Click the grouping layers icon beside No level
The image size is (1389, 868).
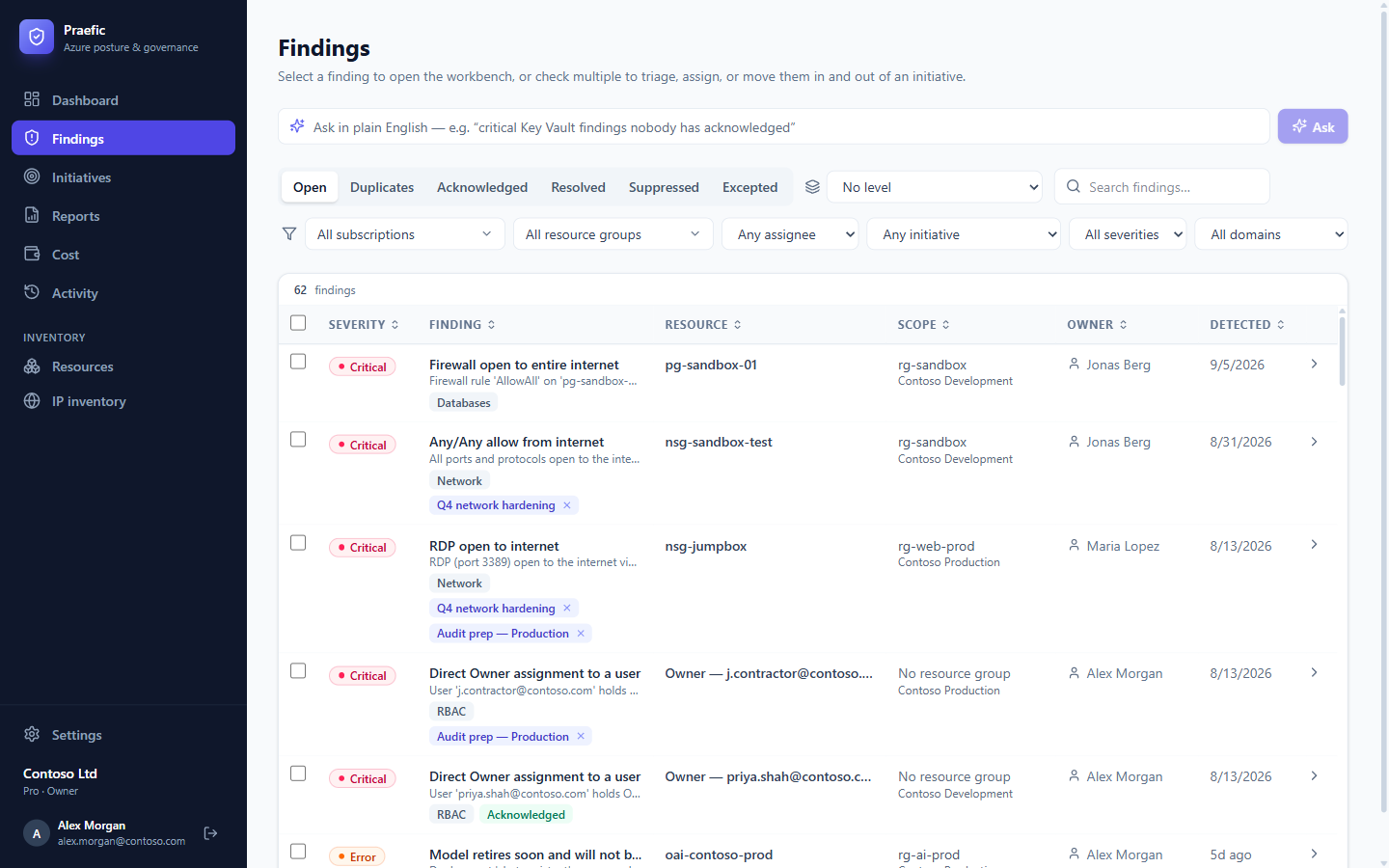[812, 187]
